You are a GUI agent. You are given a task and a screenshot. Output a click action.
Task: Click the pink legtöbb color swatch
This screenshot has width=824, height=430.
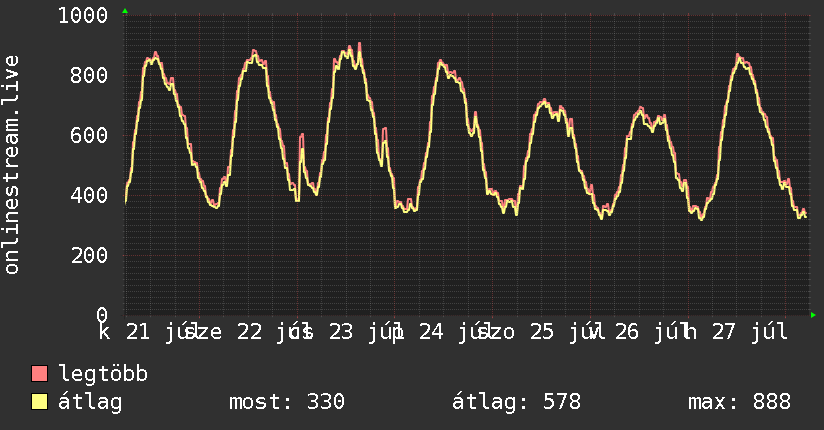(x=39, y=373)
